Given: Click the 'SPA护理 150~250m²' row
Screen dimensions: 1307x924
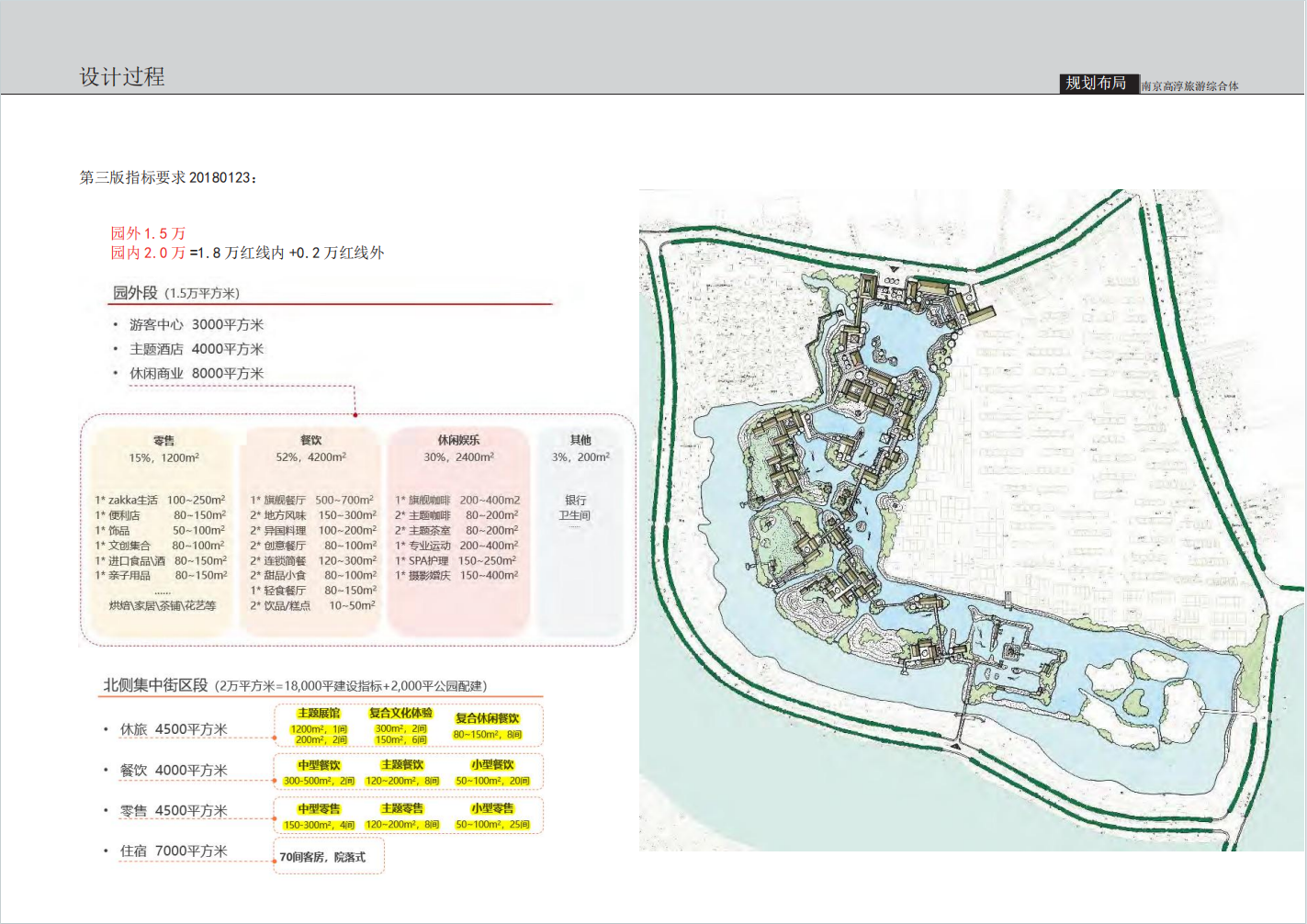Looking at the screenshot, I should (456, 560).
